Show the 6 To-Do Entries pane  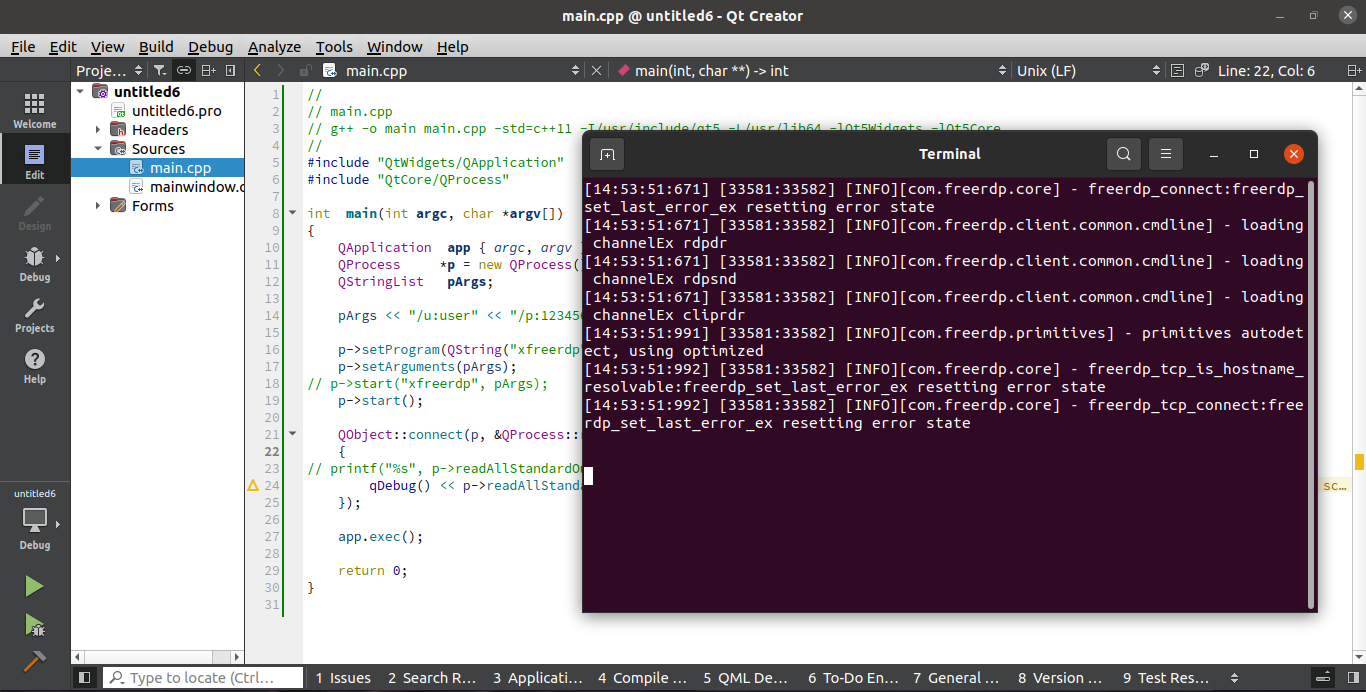click(853, 678)
